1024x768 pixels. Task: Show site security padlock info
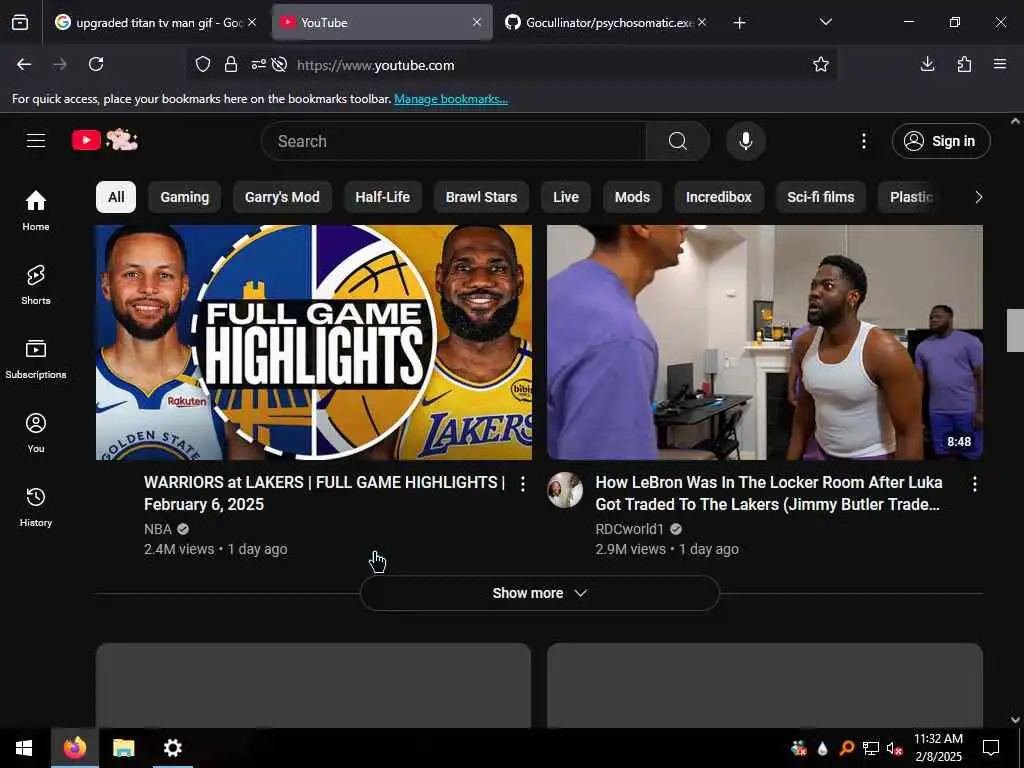point(231,65)
